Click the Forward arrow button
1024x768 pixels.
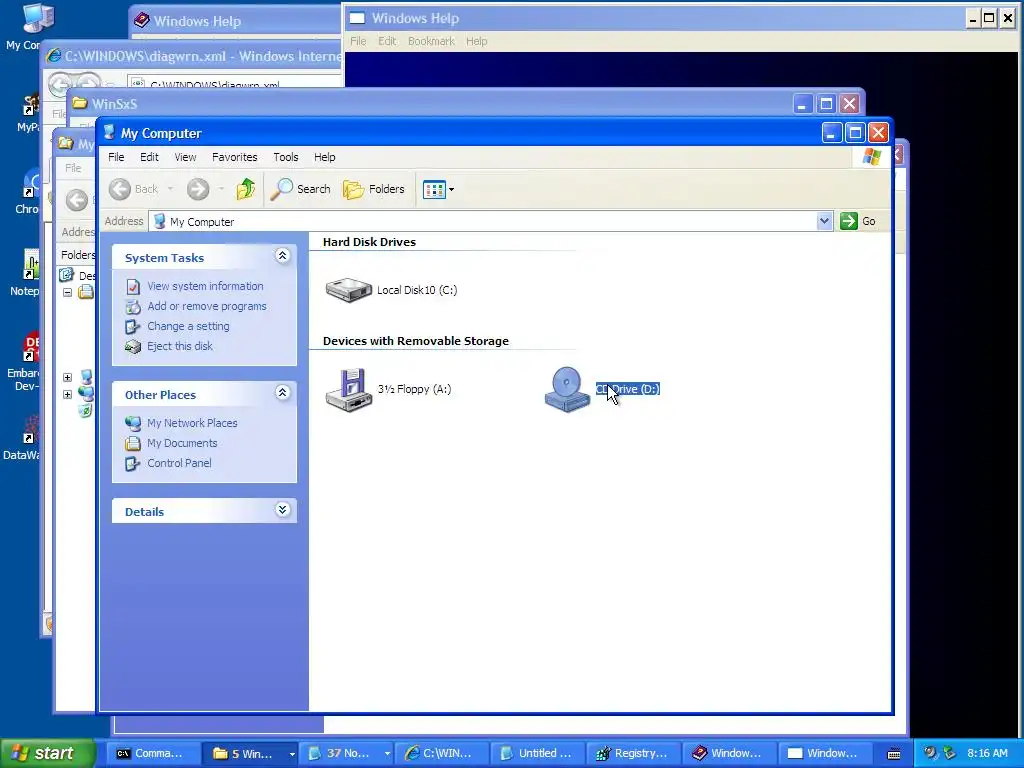pyautogui.click(x=198, y=189)
